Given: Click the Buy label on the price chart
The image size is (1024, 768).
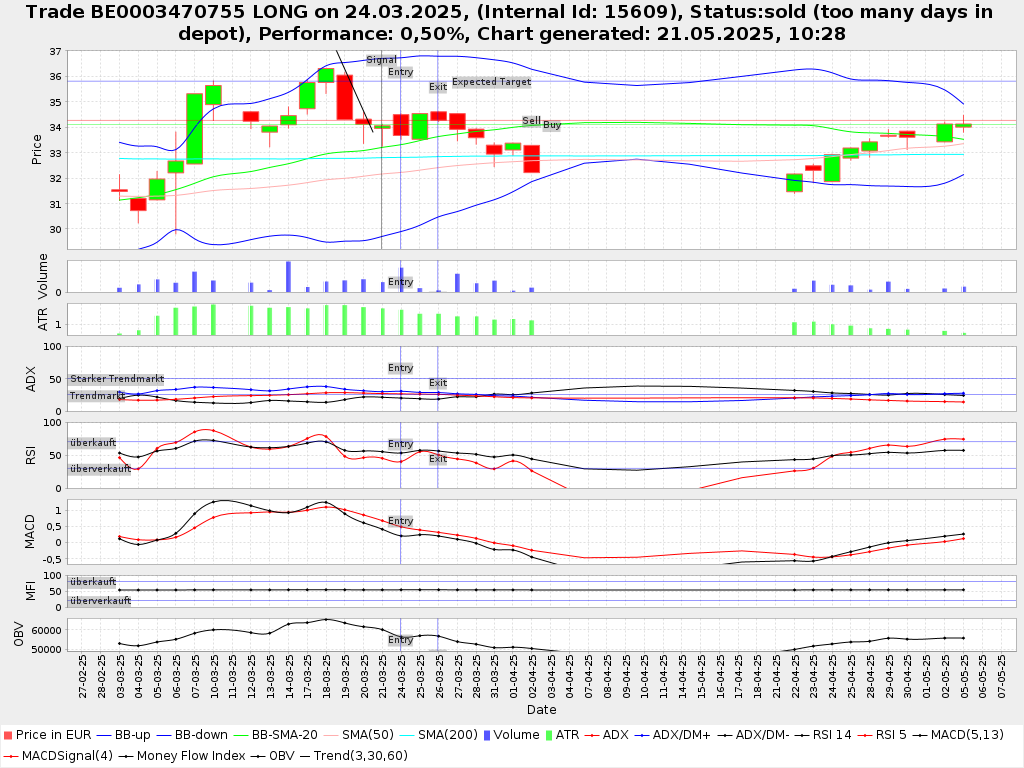Looking at the screenshot, I should point(552,125).
